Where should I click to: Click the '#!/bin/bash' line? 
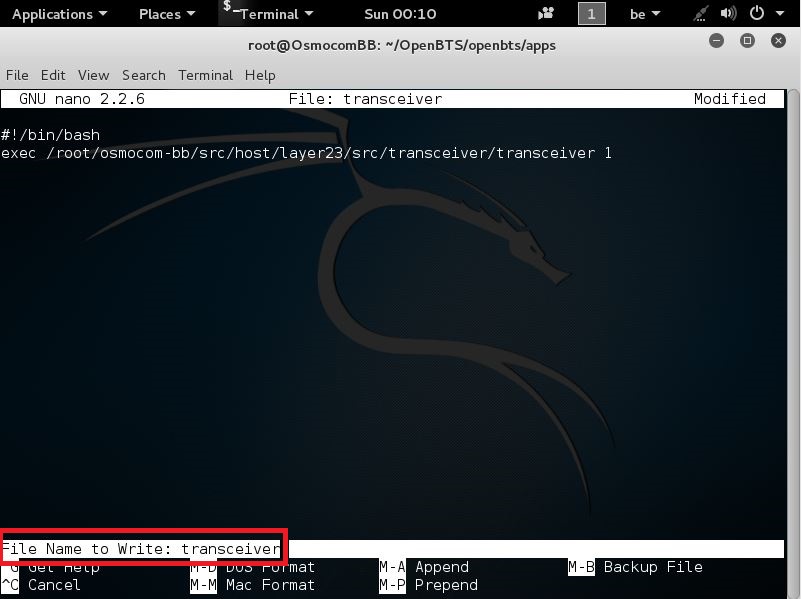pyautogui.click(x=50, y=135)
